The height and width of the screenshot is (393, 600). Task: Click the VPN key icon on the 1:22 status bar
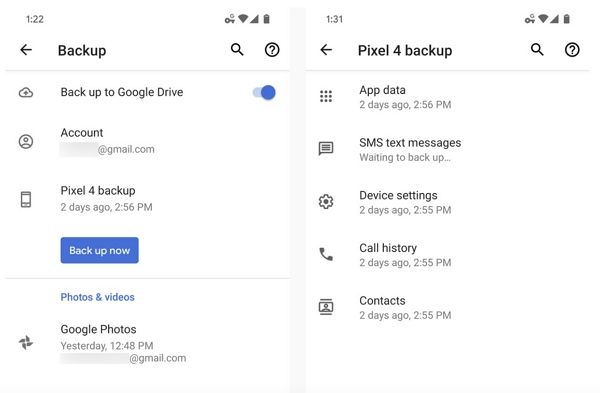tap(230, 19)
